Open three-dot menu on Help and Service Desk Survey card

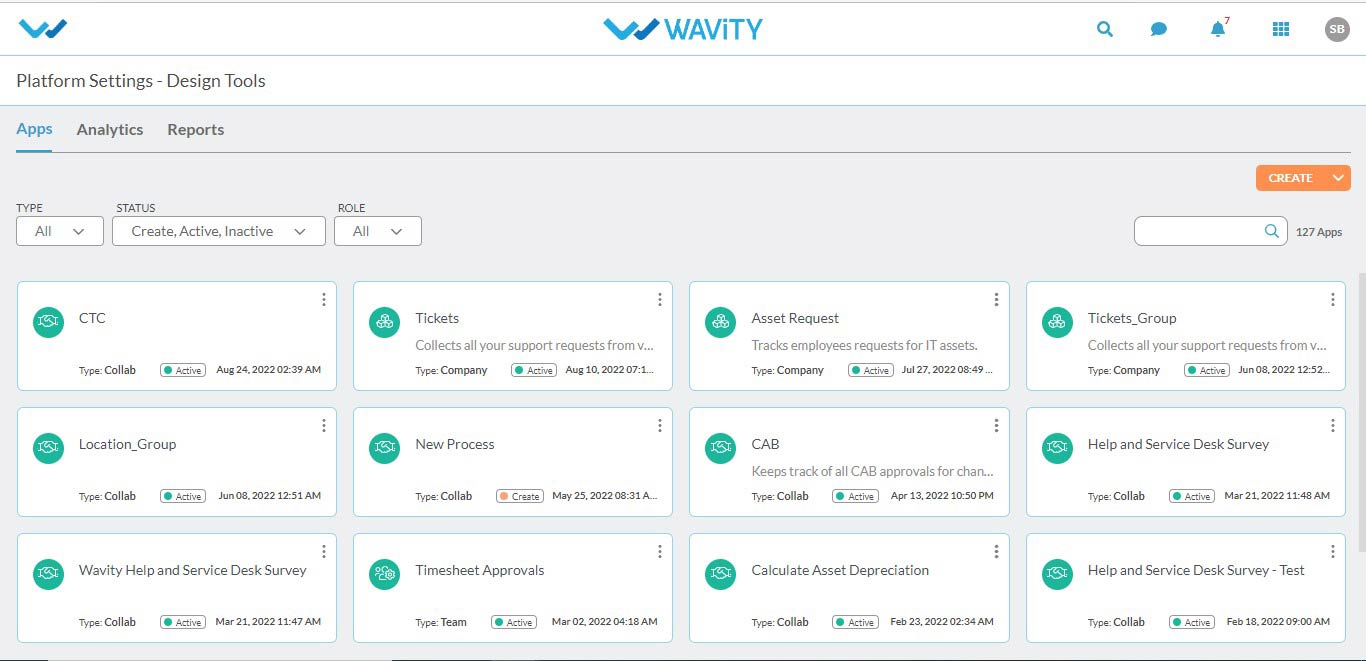click(1333, 426)
